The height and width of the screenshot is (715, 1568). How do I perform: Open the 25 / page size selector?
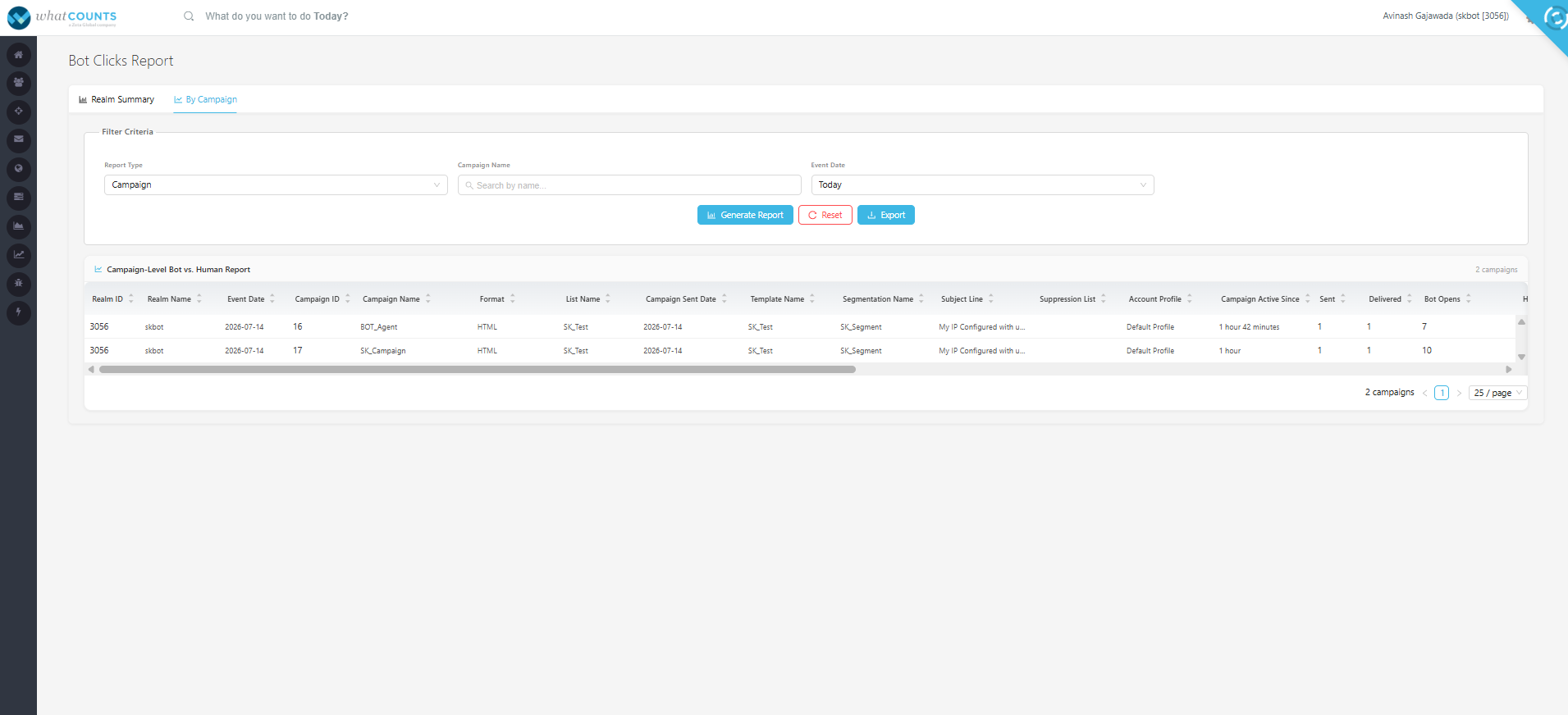coord(1497,393)
